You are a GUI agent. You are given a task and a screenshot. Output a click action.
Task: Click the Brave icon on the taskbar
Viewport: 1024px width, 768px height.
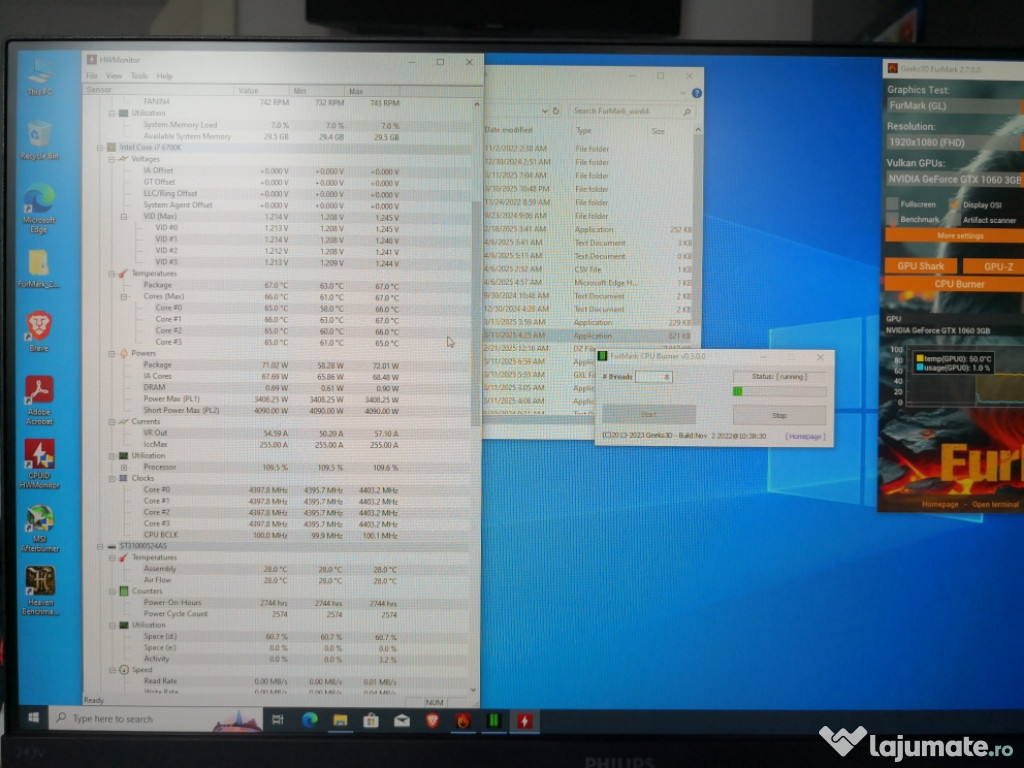pos(432,720)
